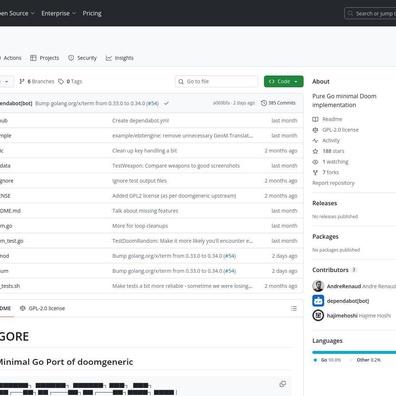Select the Other 0.2% language entry
396x396 pixels.
point(365,360)
